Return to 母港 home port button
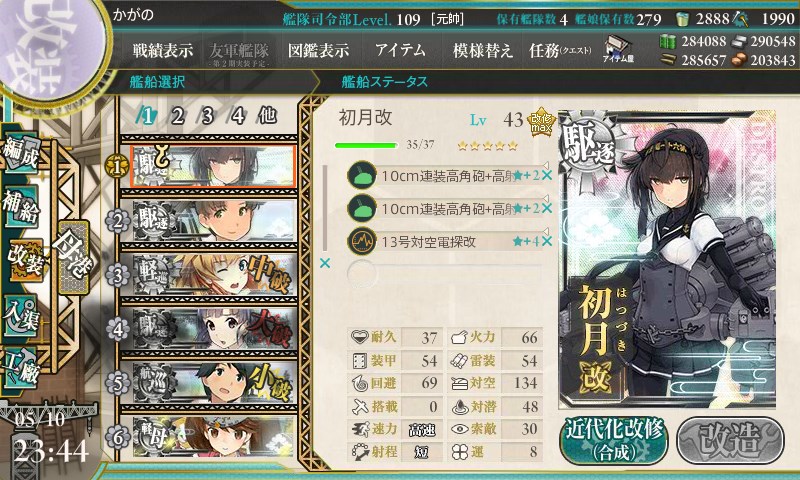The height and width of the screenshot is (480, 800). pos(73,257)
